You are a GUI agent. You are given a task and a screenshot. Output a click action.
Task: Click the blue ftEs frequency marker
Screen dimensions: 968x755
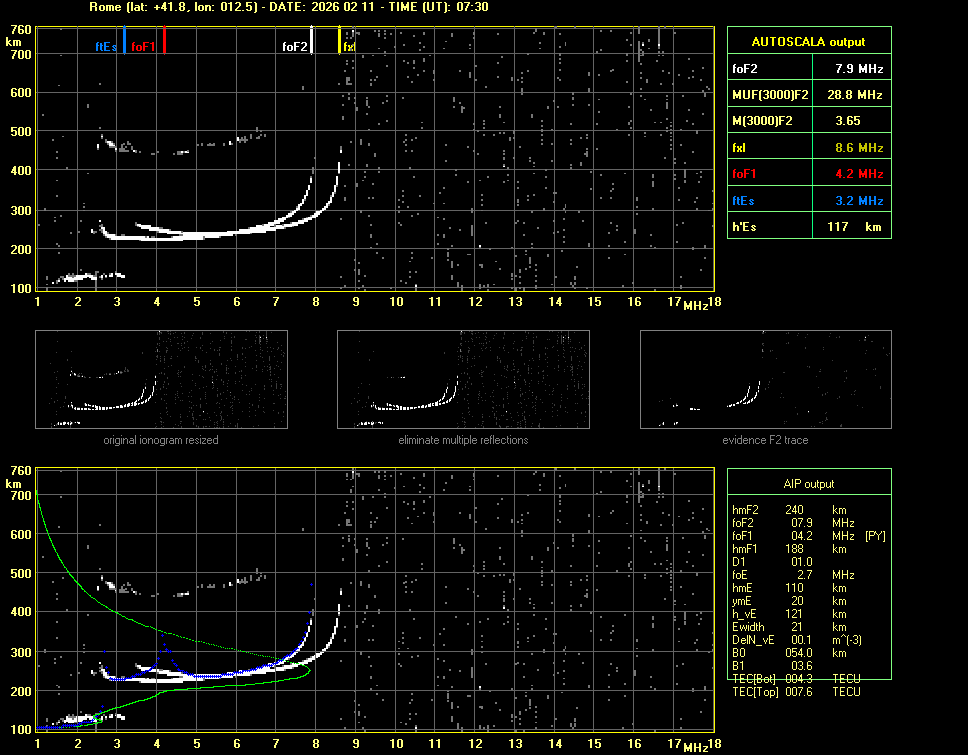(124, 41)
